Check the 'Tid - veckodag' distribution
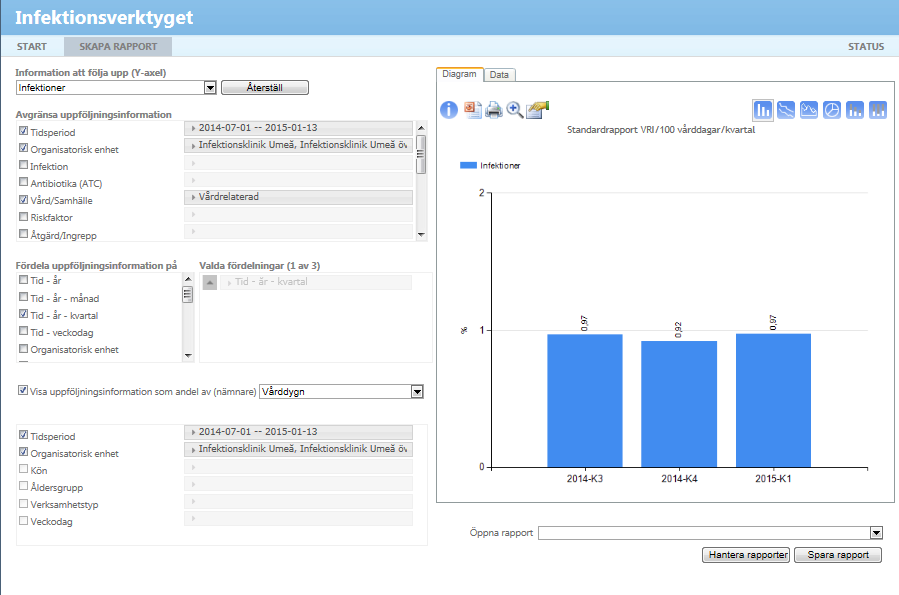 [24, 331]
